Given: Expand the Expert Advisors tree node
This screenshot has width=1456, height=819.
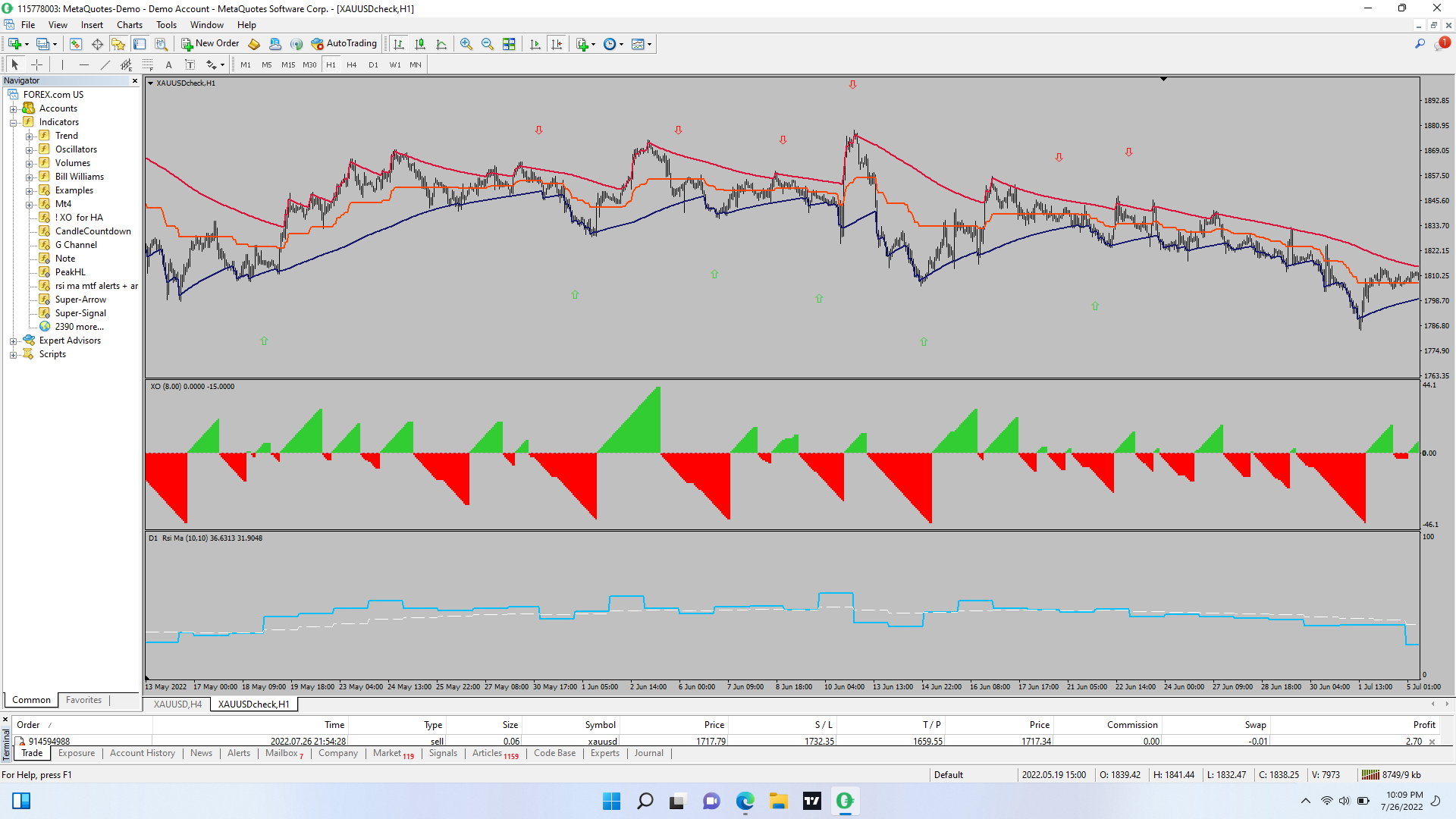Looking at the screenshot, I should [x=13, y=341].
